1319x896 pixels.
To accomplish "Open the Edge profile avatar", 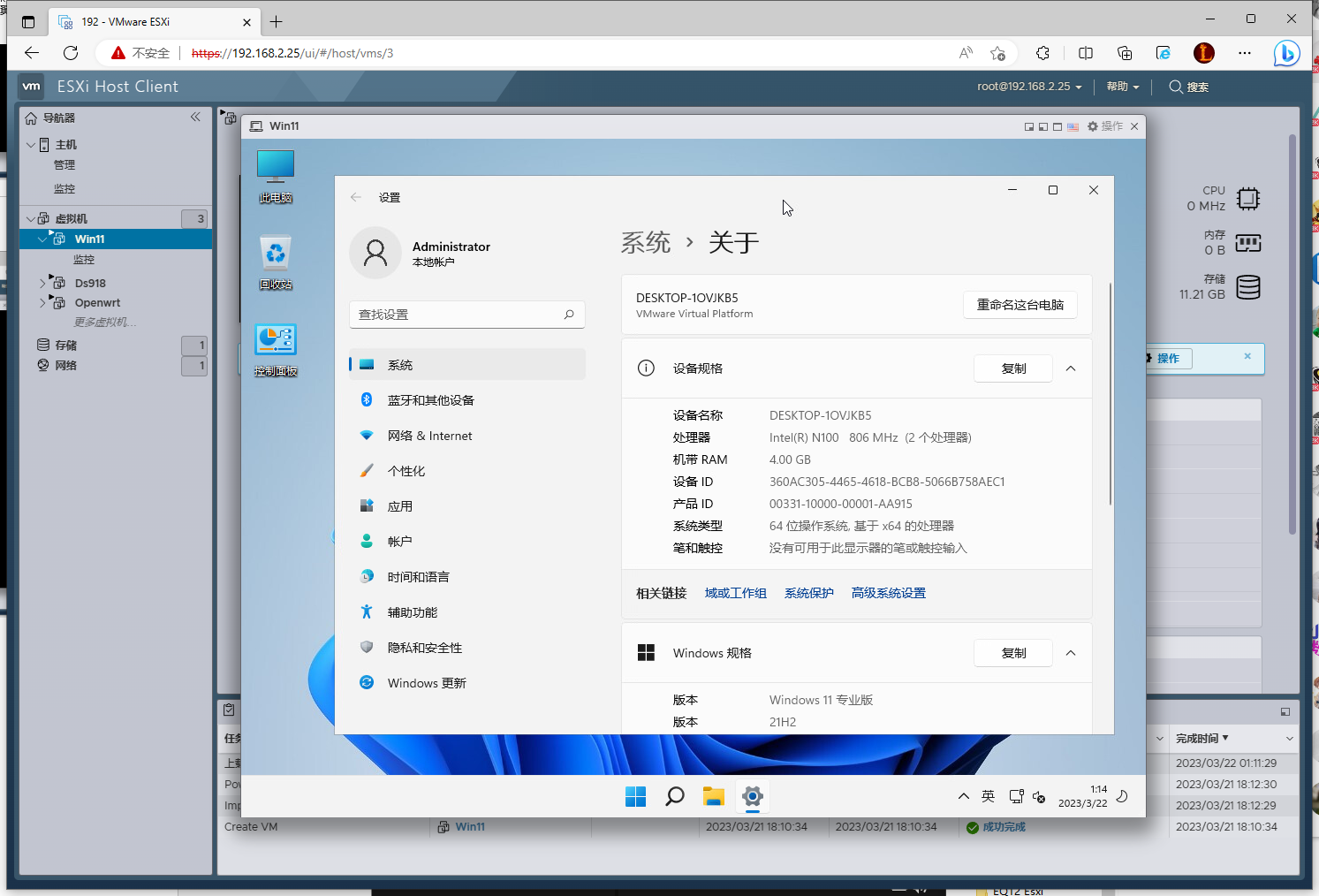I will click(1203, 53).
